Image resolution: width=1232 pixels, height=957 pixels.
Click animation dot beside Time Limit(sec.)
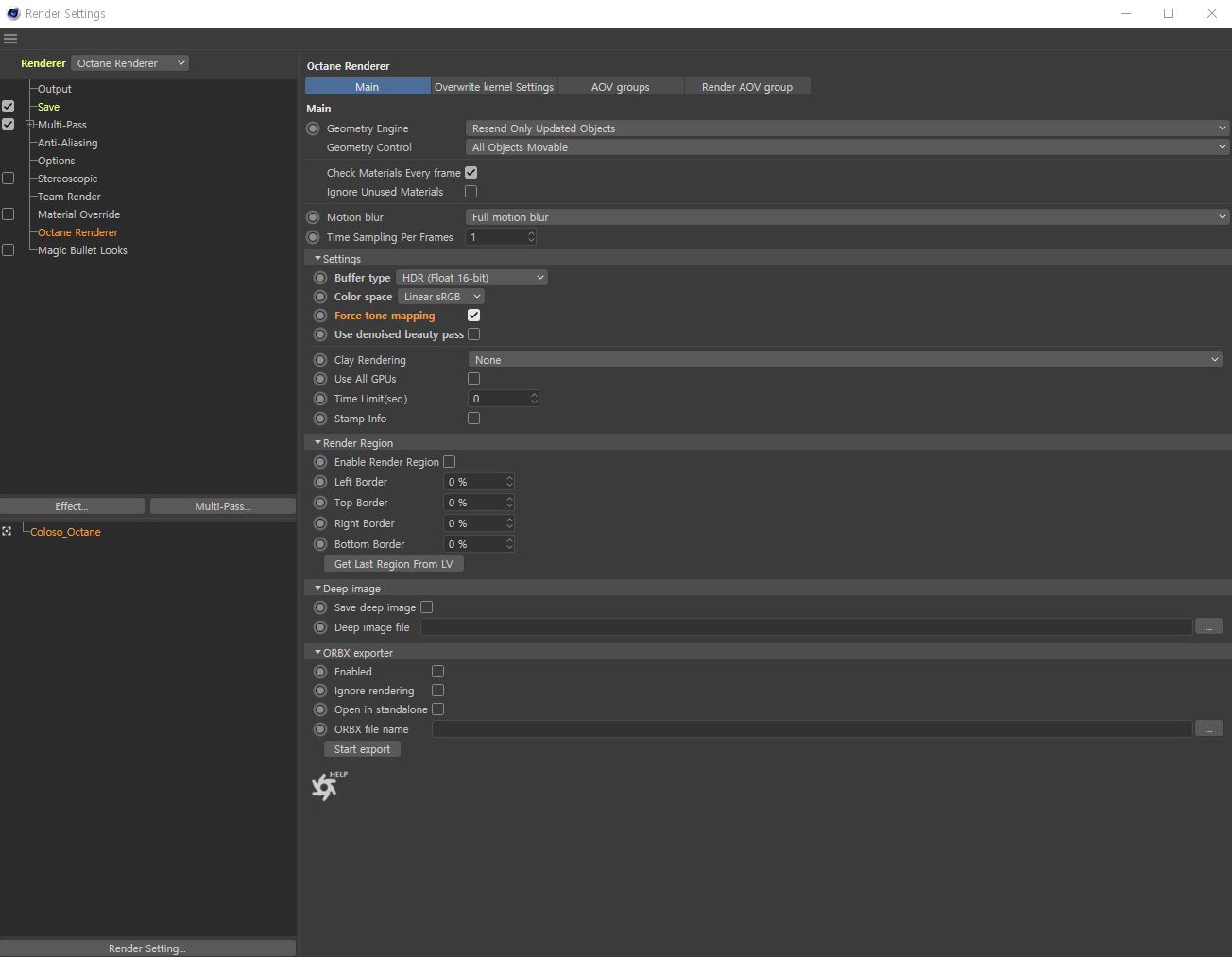[320, 399]
